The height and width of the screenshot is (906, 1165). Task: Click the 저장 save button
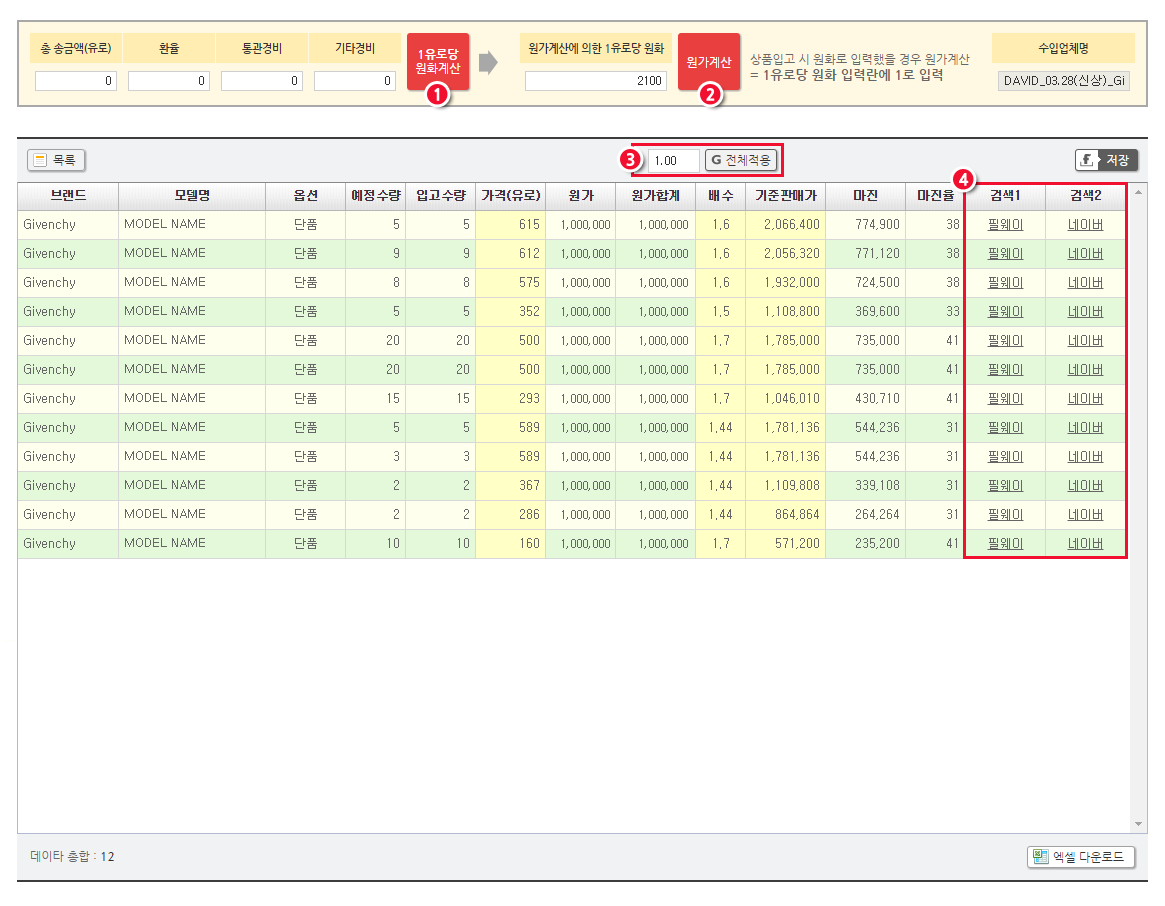pyautogui.click(x=1106, y=160)
